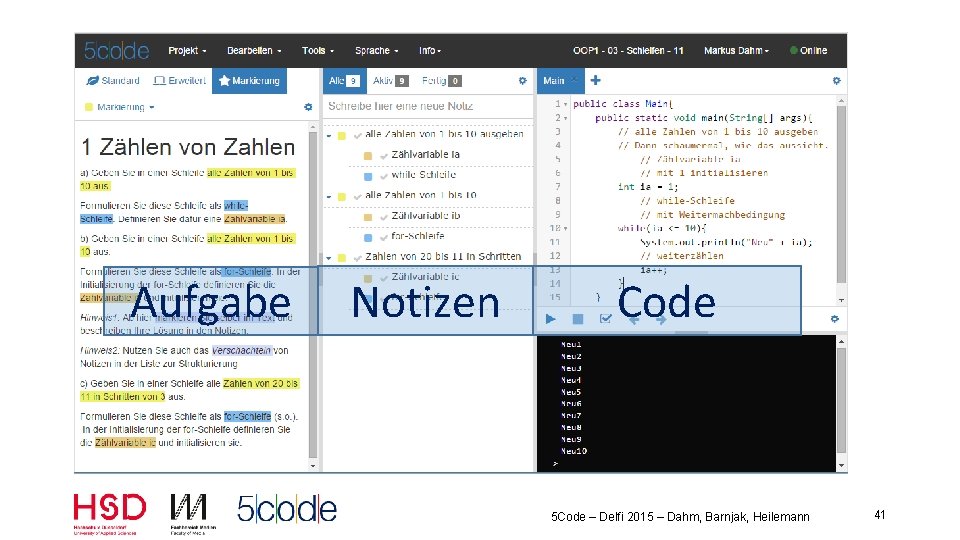
Task: Check off the 'for-Schleife' note
Action: click(384, 238)
